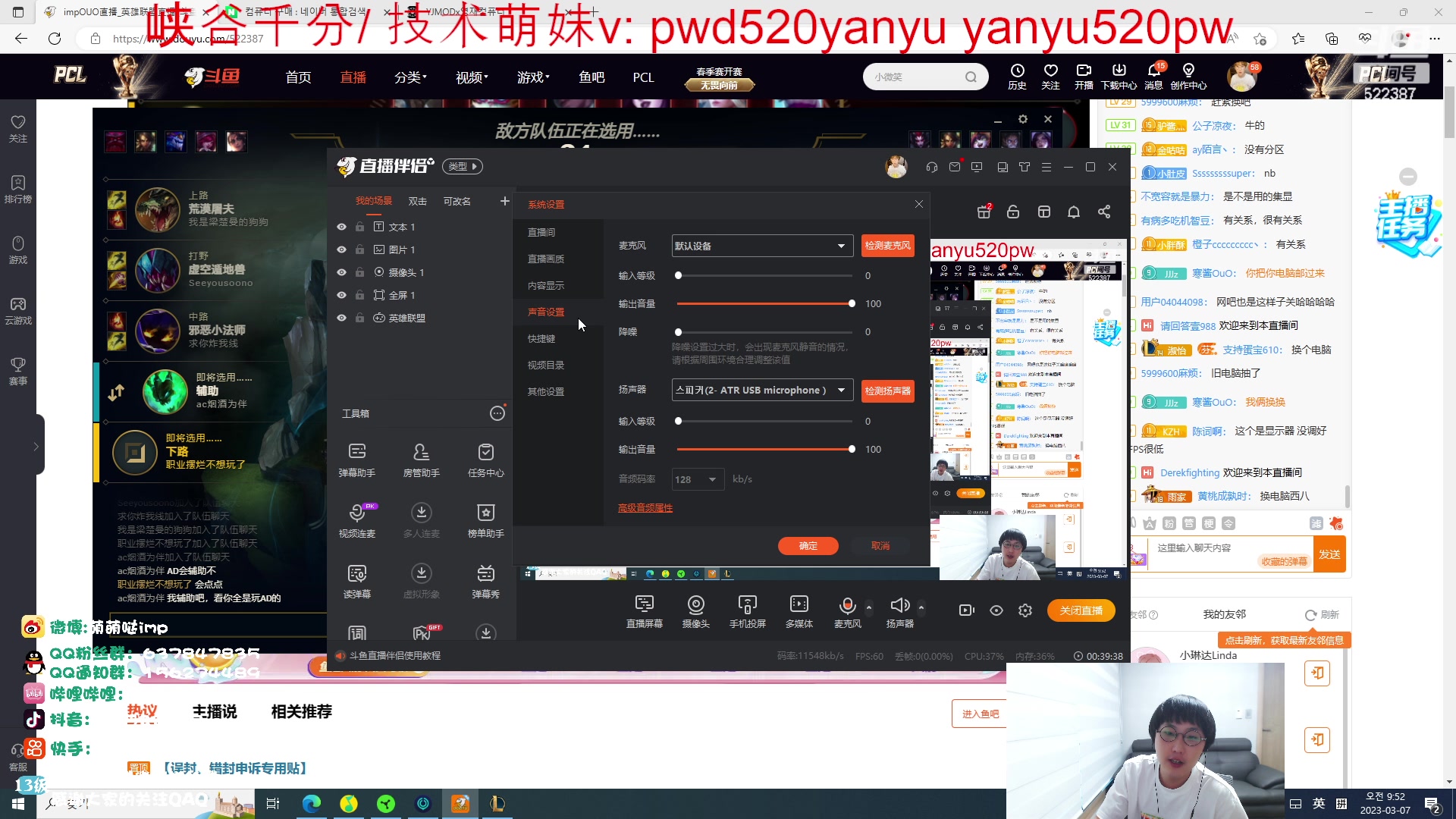Toggle lock on 摄像头 1 source
This screenshot has height=819, width=1456.
(x=359, y=272)
